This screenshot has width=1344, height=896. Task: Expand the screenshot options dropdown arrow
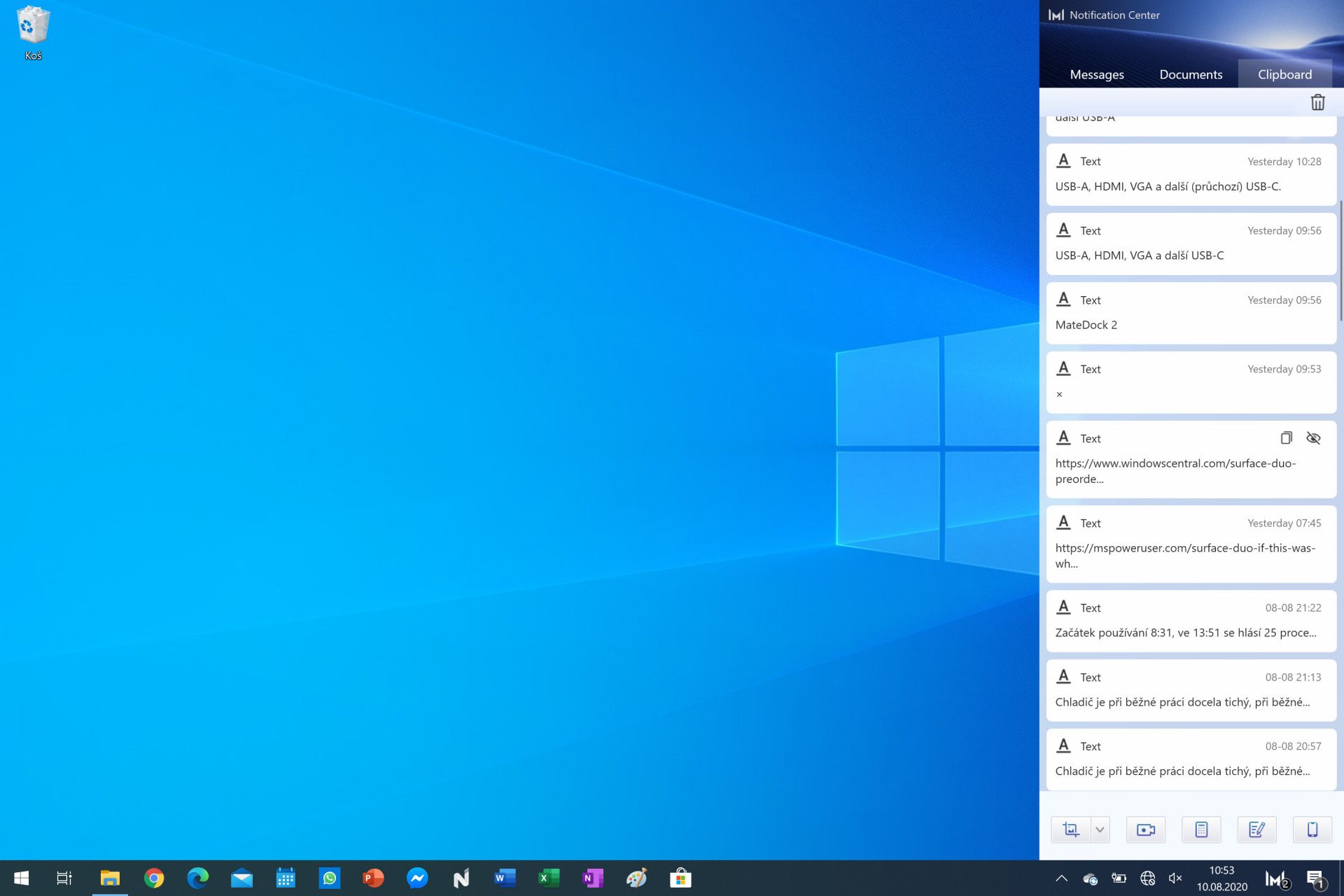[1100, 829]
